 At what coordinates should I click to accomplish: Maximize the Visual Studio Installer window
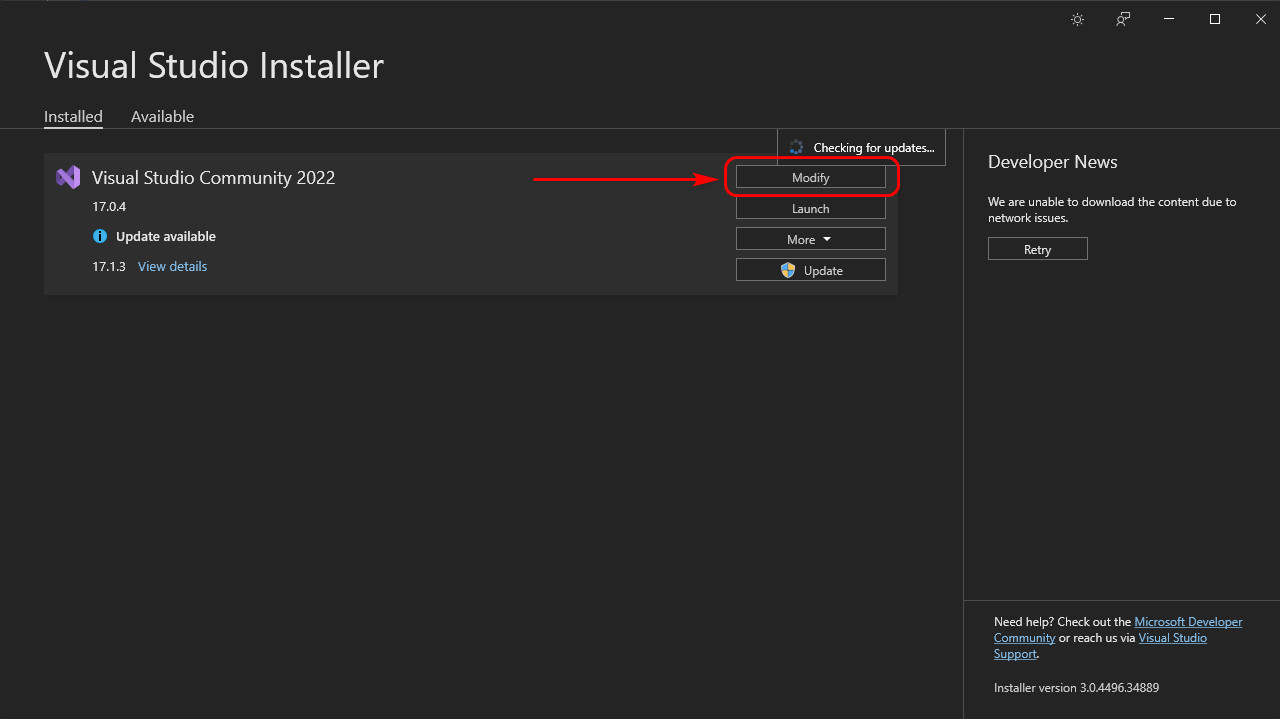click(x=1215, y=19)
